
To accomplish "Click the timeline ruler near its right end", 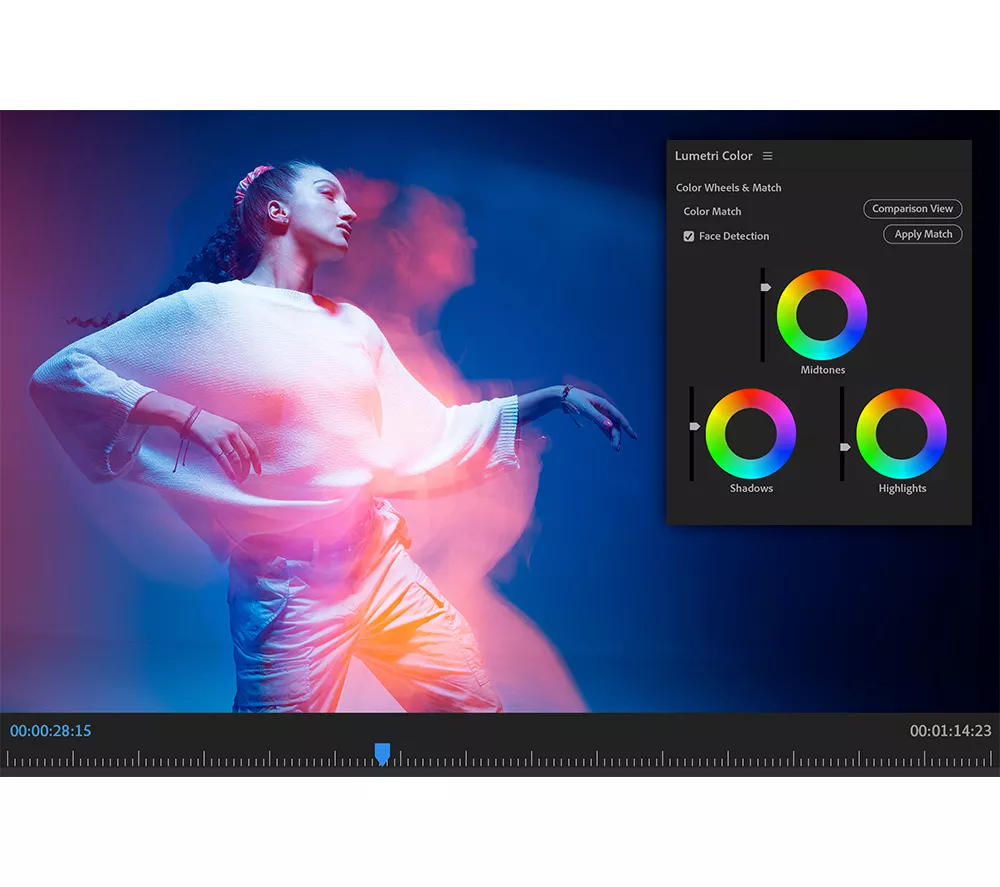I will (x=960, y=762).
